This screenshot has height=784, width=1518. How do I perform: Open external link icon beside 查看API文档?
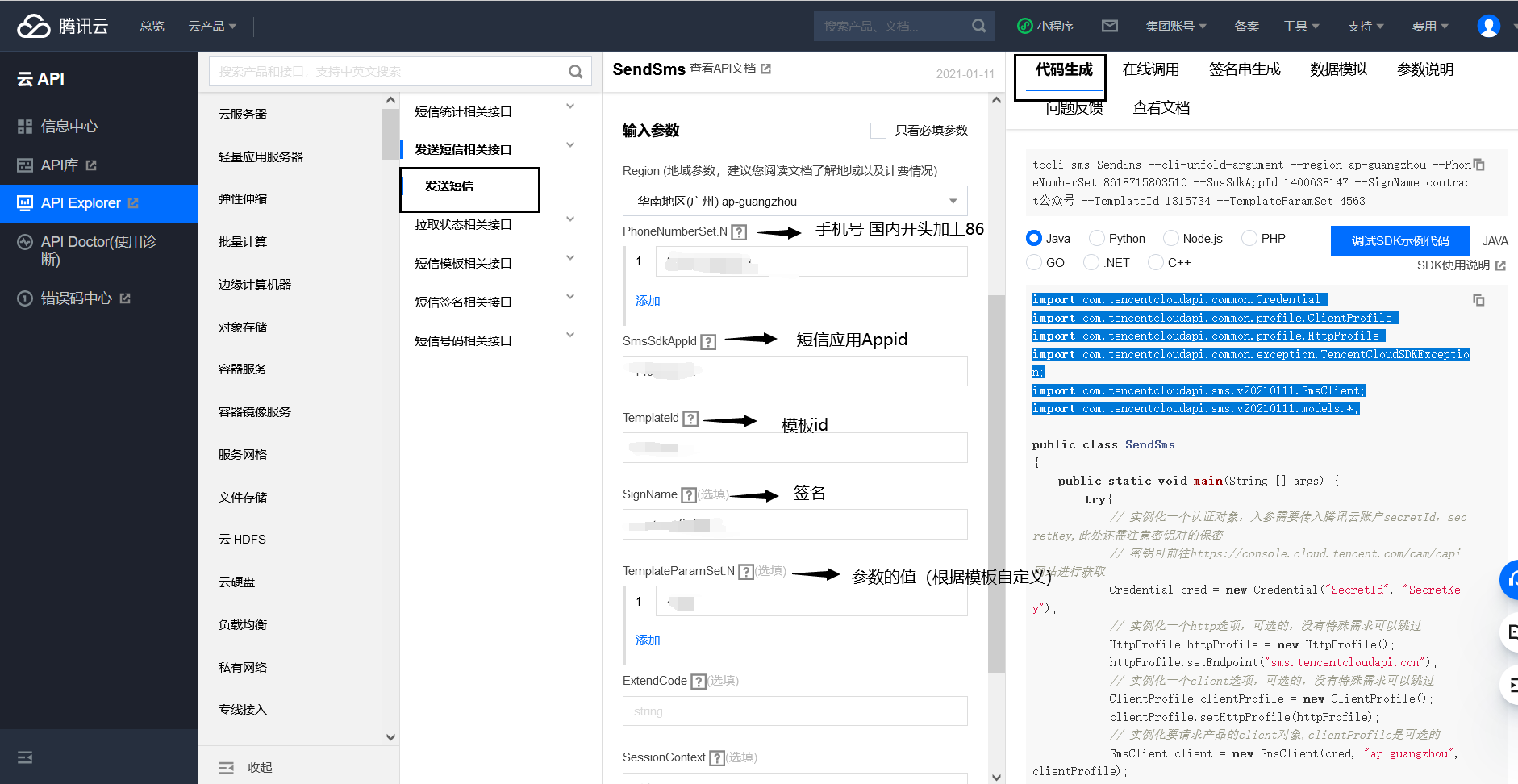tap(765, 69)
